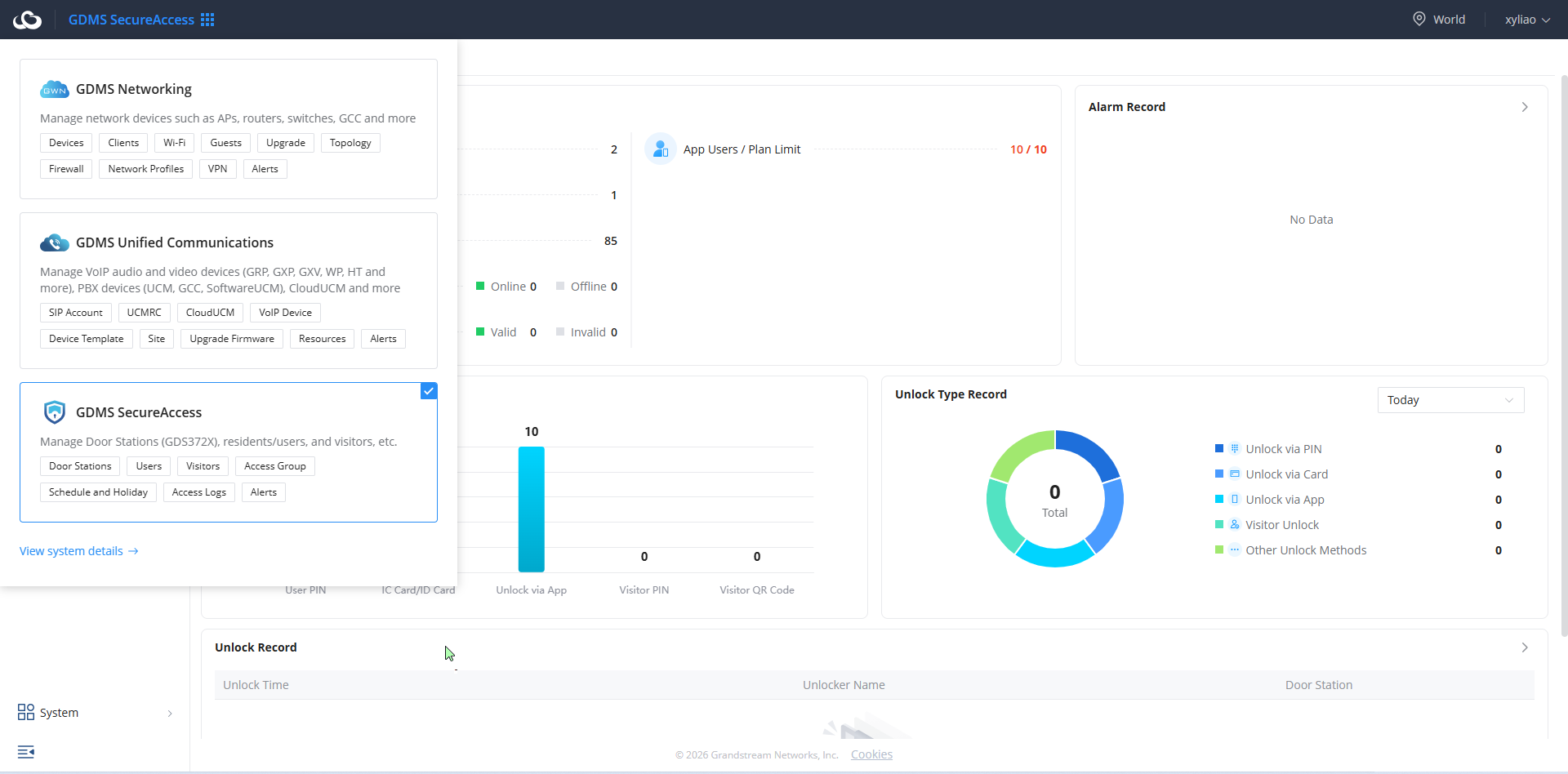1568x774 pixels.
Task: Expand the Alarm Record arrow
Action: click(1525, 107)
